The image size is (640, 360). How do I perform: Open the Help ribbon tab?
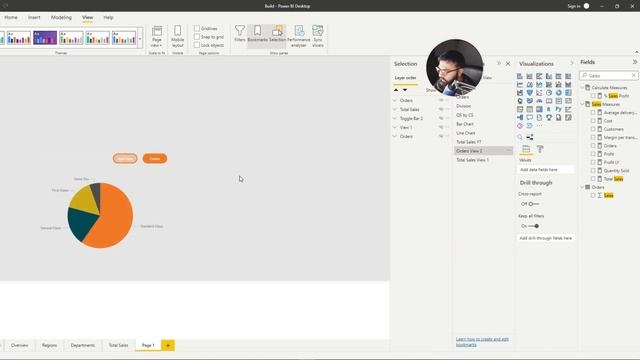(x=108, y=18)
